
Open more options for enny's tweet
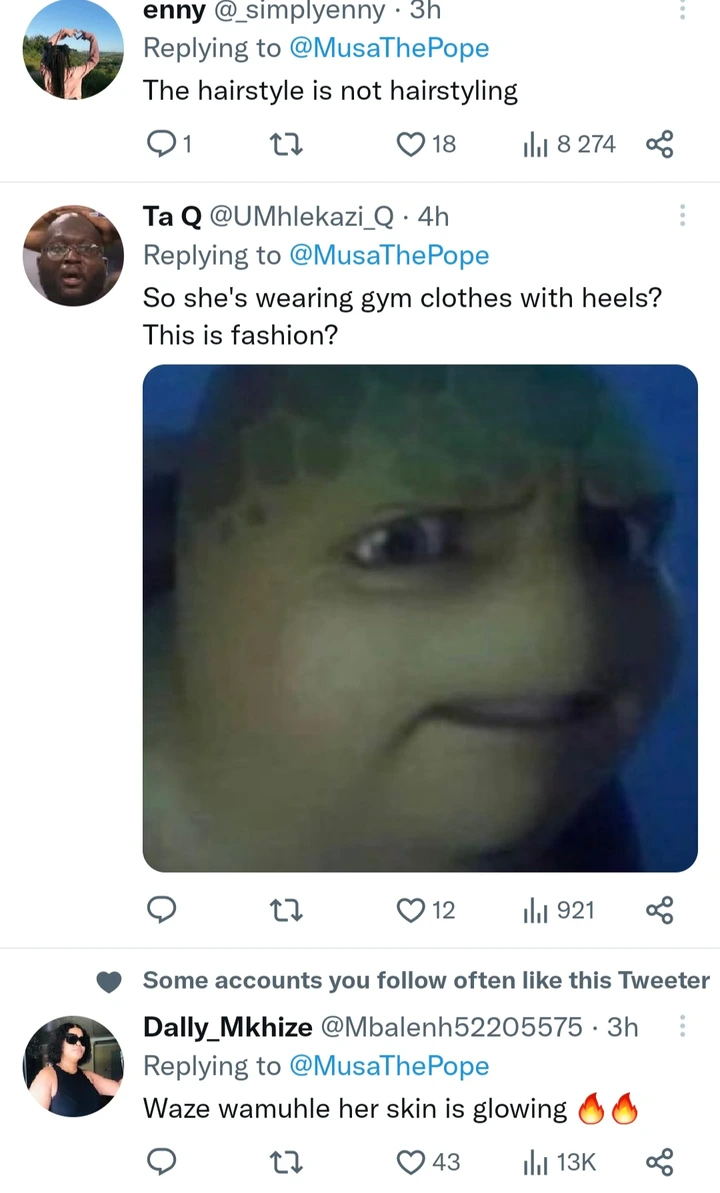pyautogui.click(x=682, y=9)
